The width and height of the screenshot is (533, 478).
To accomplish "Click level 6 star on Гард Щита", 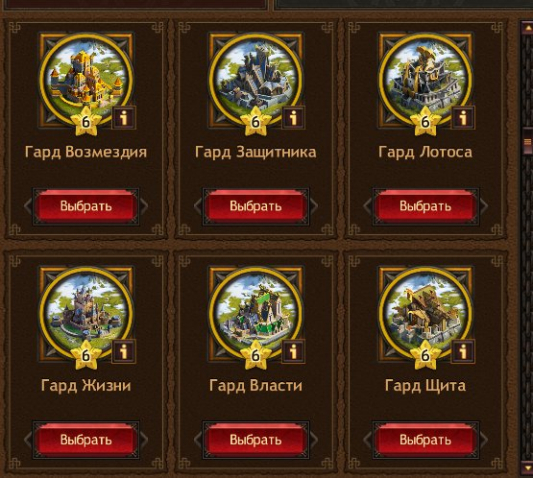I will [426, 355].
